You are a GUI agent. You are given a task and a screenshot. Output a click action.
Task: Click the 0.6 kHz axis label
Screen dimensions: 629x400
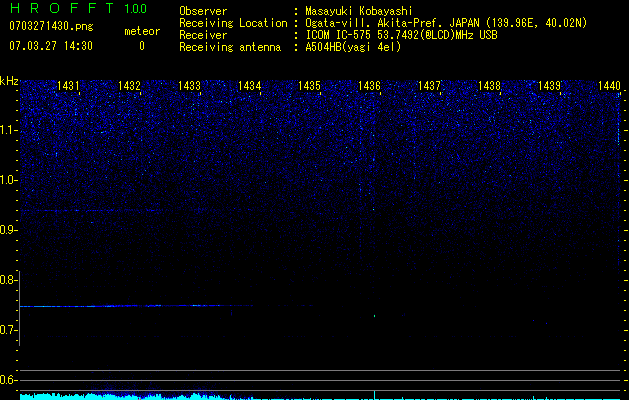[x=8, y=380]
